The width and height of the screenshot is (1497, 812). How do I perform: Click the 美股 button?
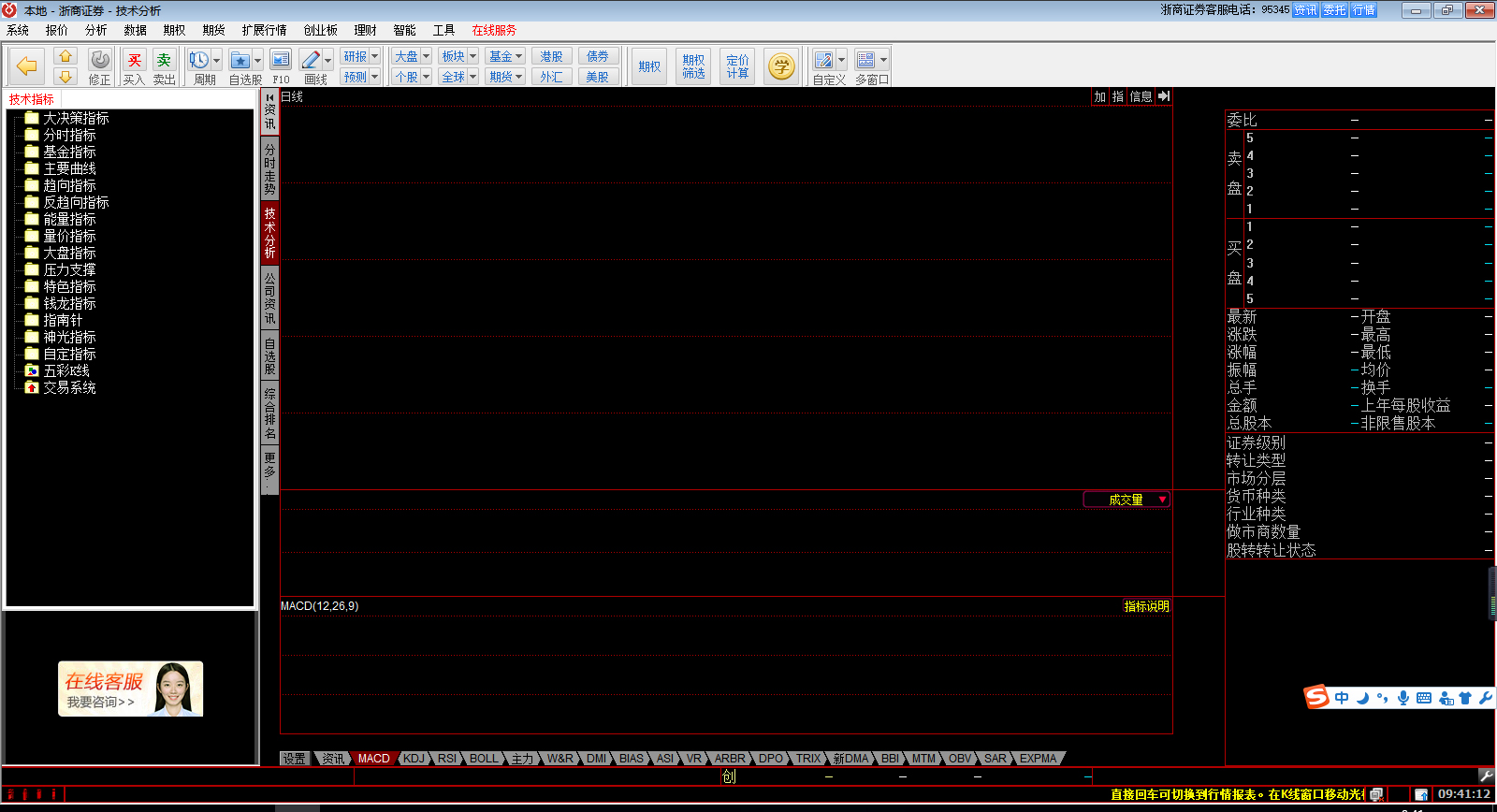(x=598, y=77)
